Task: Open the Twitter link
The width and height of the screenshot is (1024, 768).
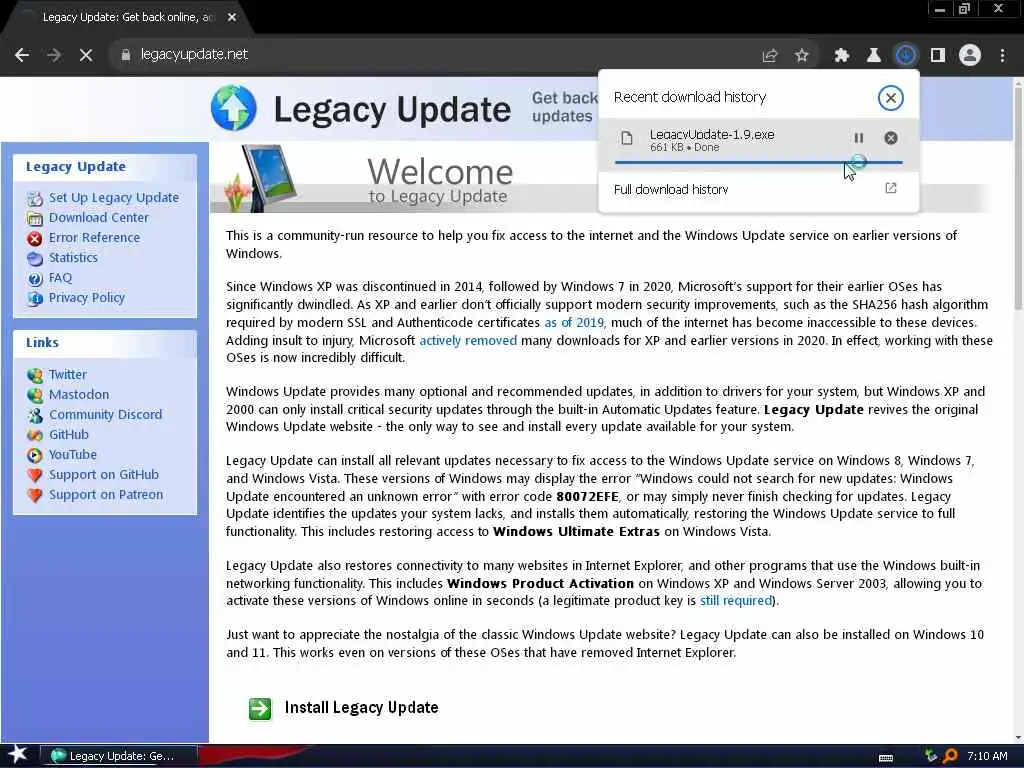Action: click(67, 375)
